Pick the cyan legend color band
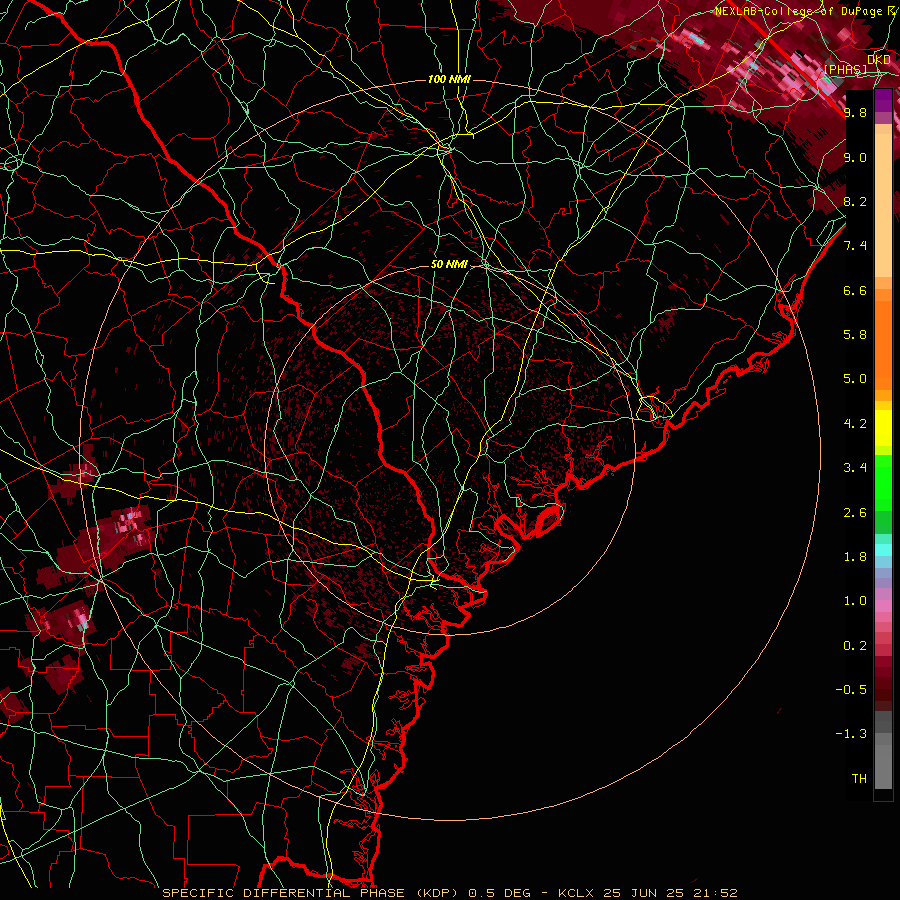 point(883,550)
